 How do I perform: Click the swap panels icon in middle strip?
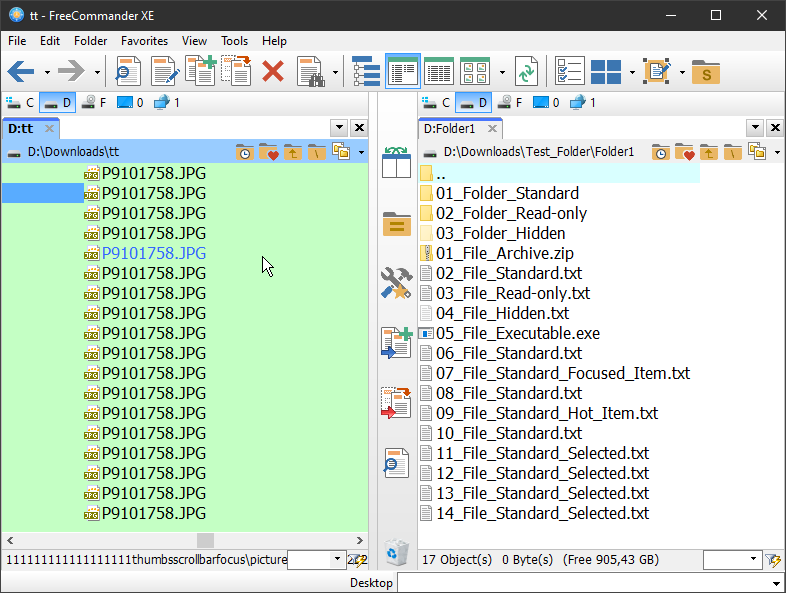pos(397,164)
